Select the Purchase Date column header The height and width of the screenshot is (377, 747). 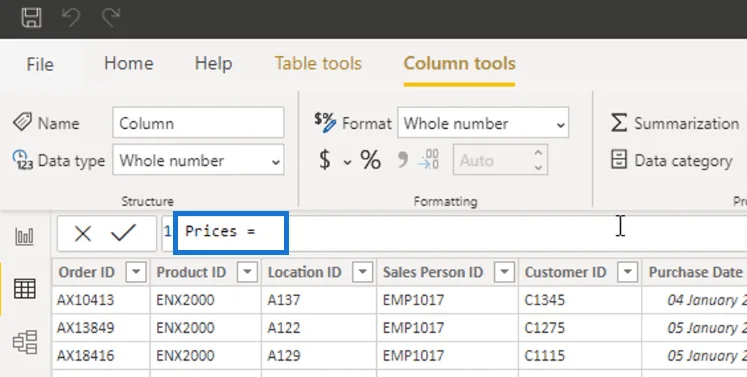696,272
